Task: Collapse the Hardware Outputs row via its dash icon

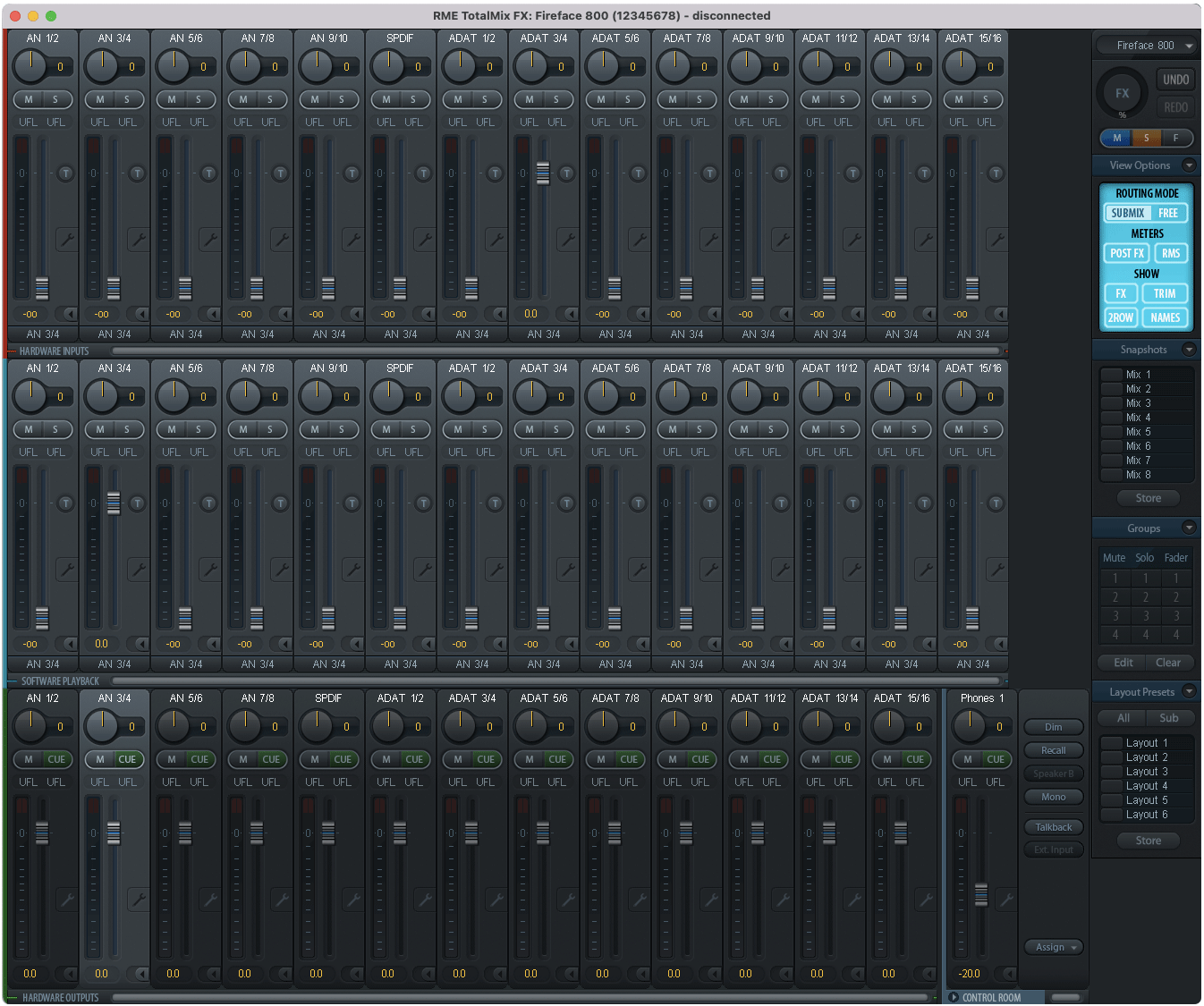Action: pyautogui.click(x=13, y=997)
